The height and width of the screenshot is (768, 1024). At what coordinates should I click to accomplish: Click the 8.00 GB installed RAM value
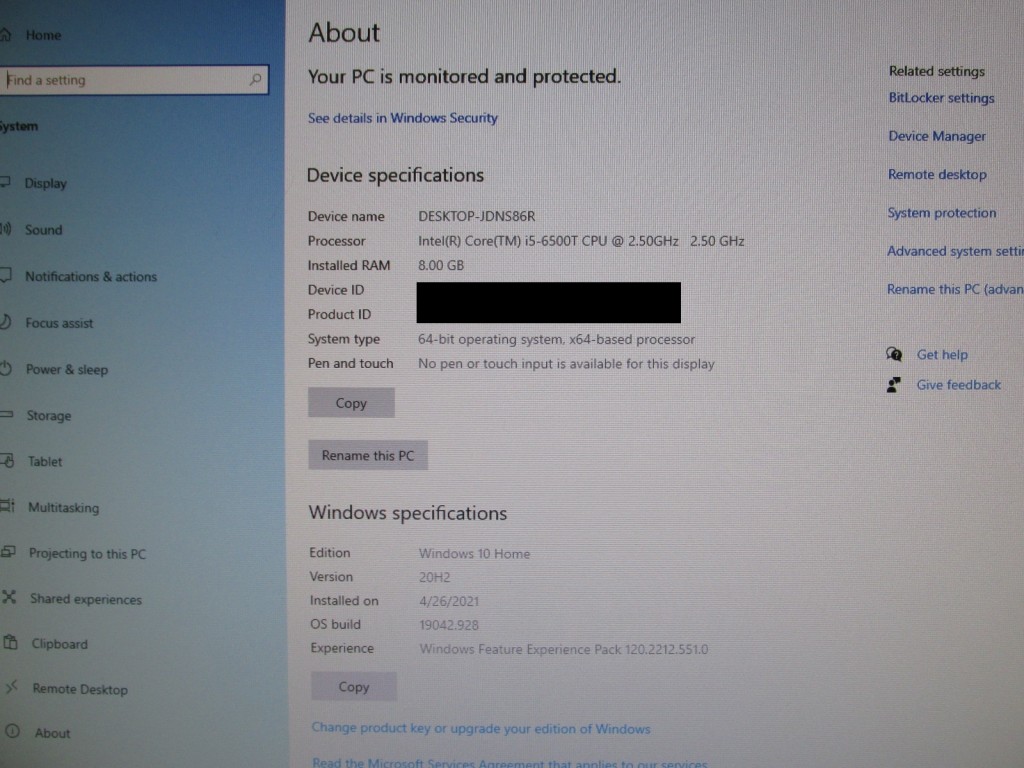coord(441,265)
